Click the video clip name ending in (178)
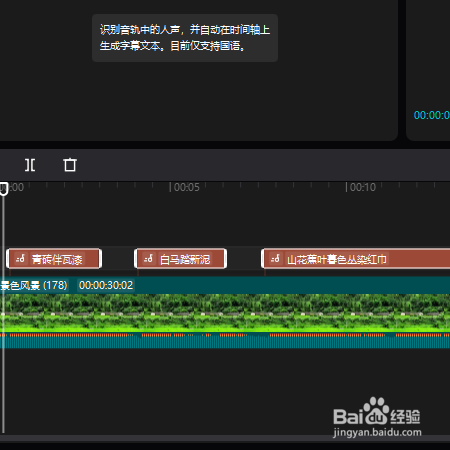This screenshot has width=450, height=450. click(x=34, y=285)
